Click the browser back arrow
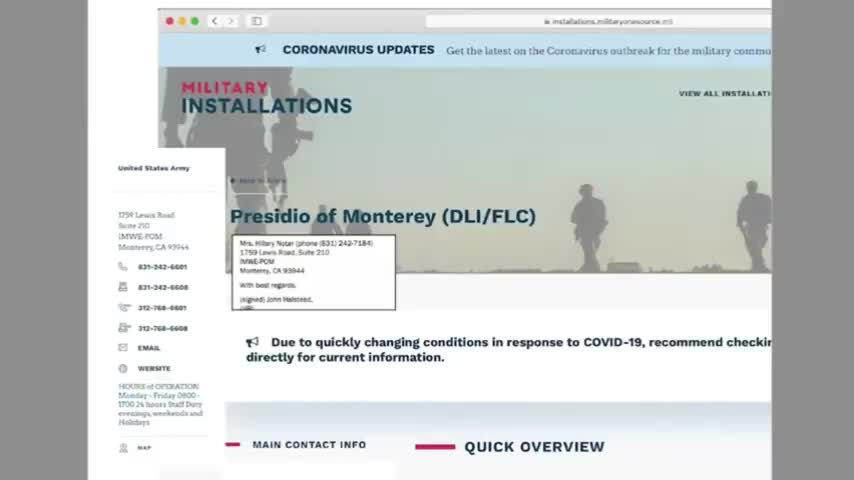 (x=215, y=21)
